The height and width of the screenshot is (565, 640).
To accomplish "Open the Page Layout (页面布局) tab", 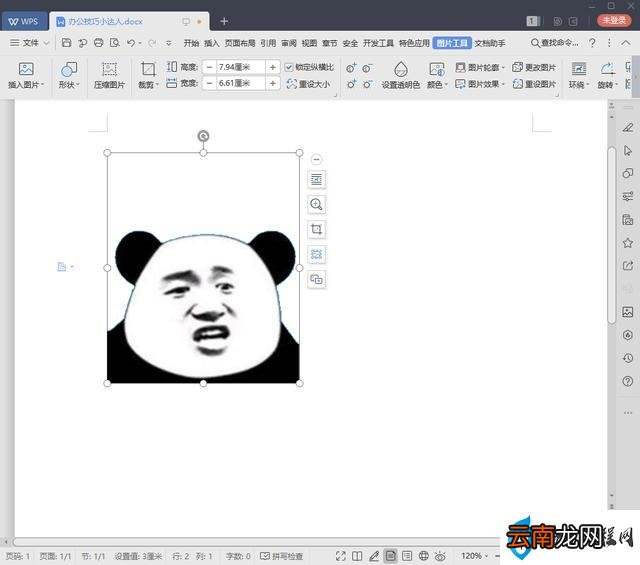I will click(x=240, y=43).
